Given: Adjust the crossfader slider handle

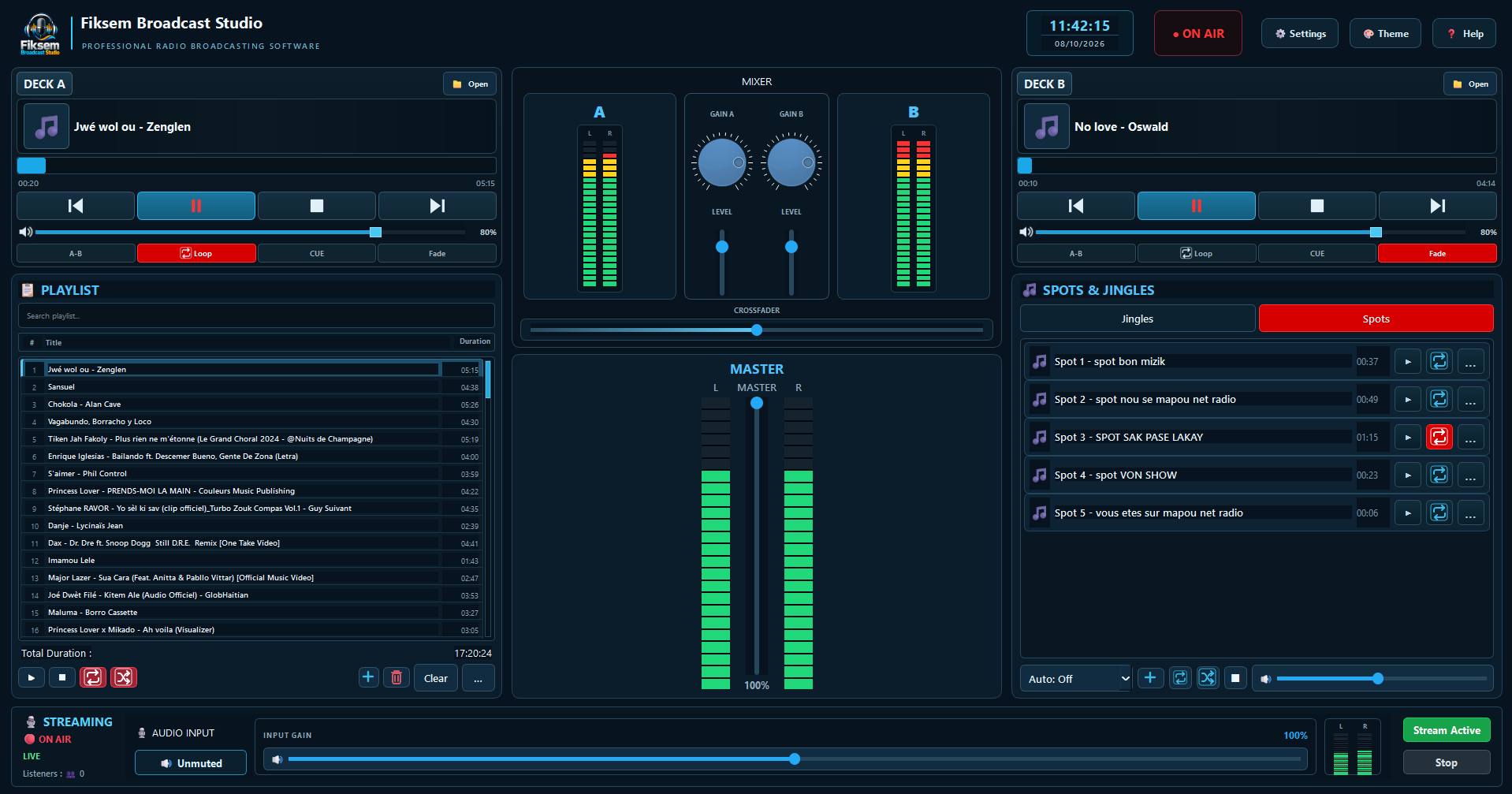Looking at the screenshot, I should coord(757,330).
